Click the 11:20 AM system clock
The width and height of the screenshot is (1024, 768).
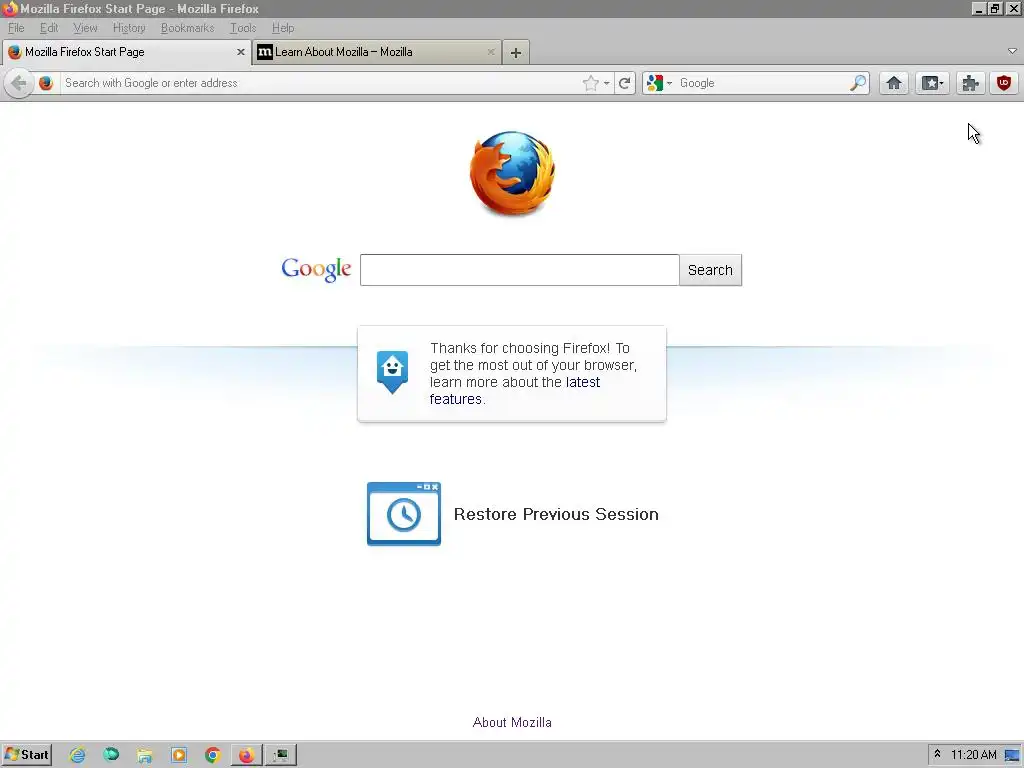[x=973, y=755]
